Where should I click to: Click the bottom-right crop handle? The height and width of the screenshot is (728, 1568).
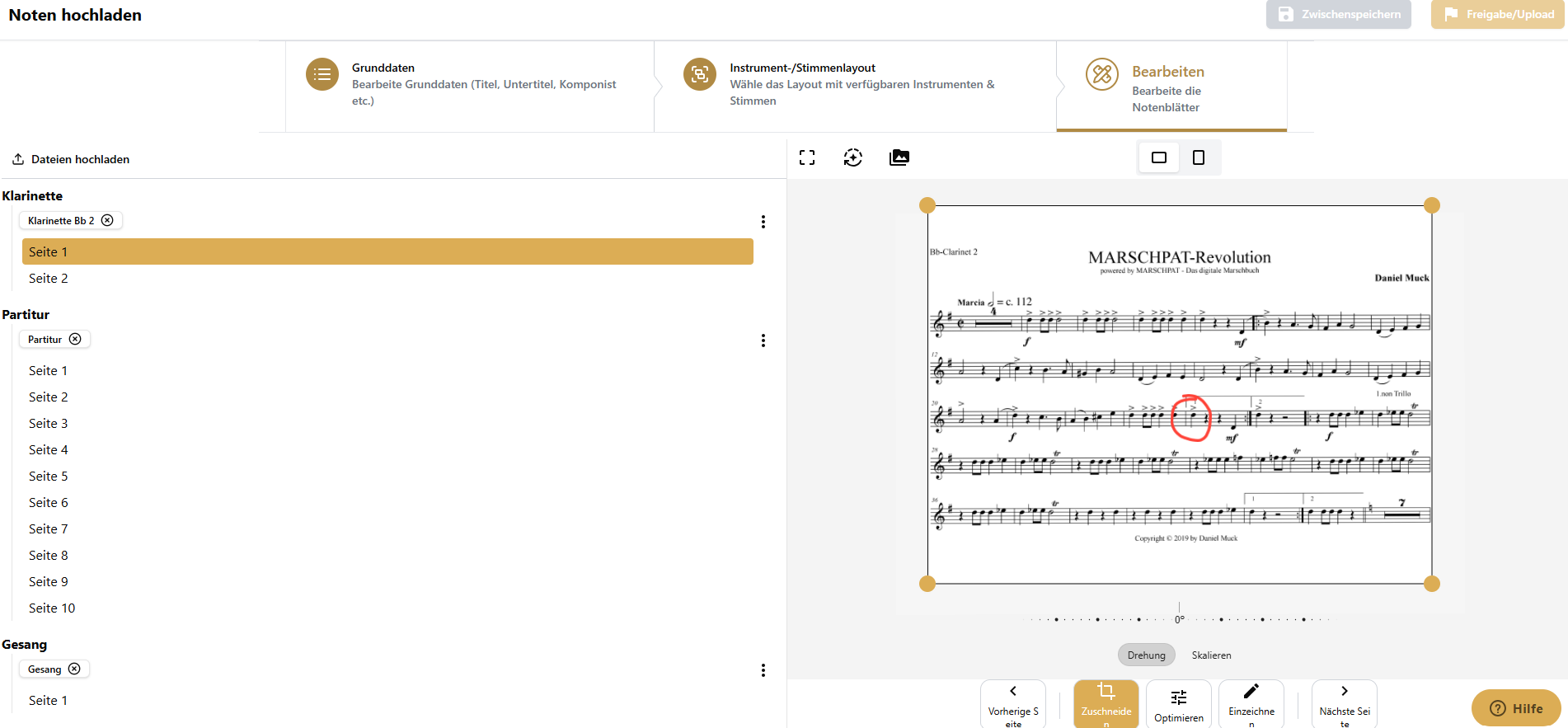1432,584
